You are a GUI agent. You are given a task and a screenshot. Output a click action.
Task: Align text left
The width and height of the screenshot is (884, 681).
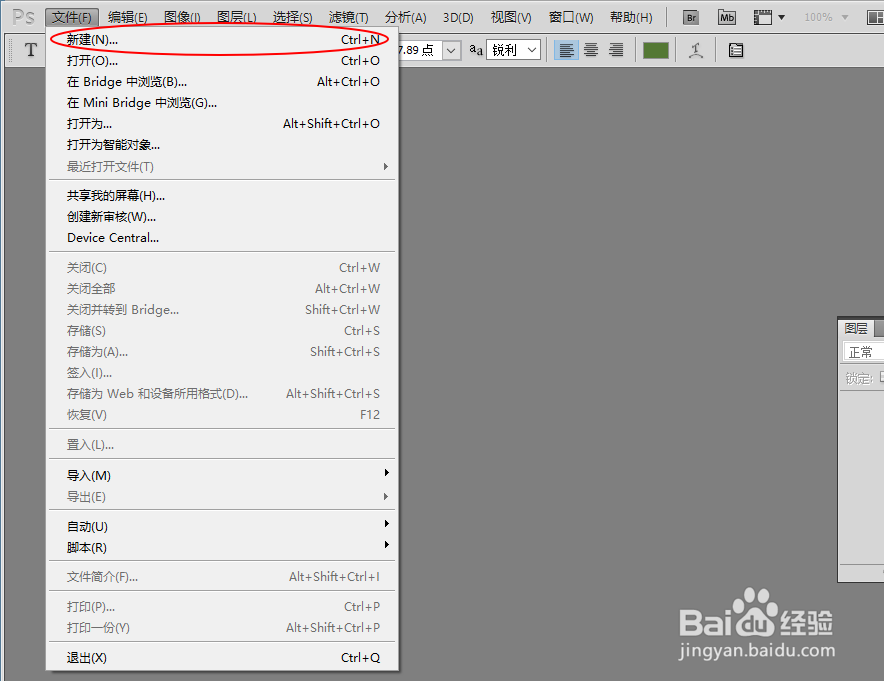pyautogui.click(x=566, y=51)
